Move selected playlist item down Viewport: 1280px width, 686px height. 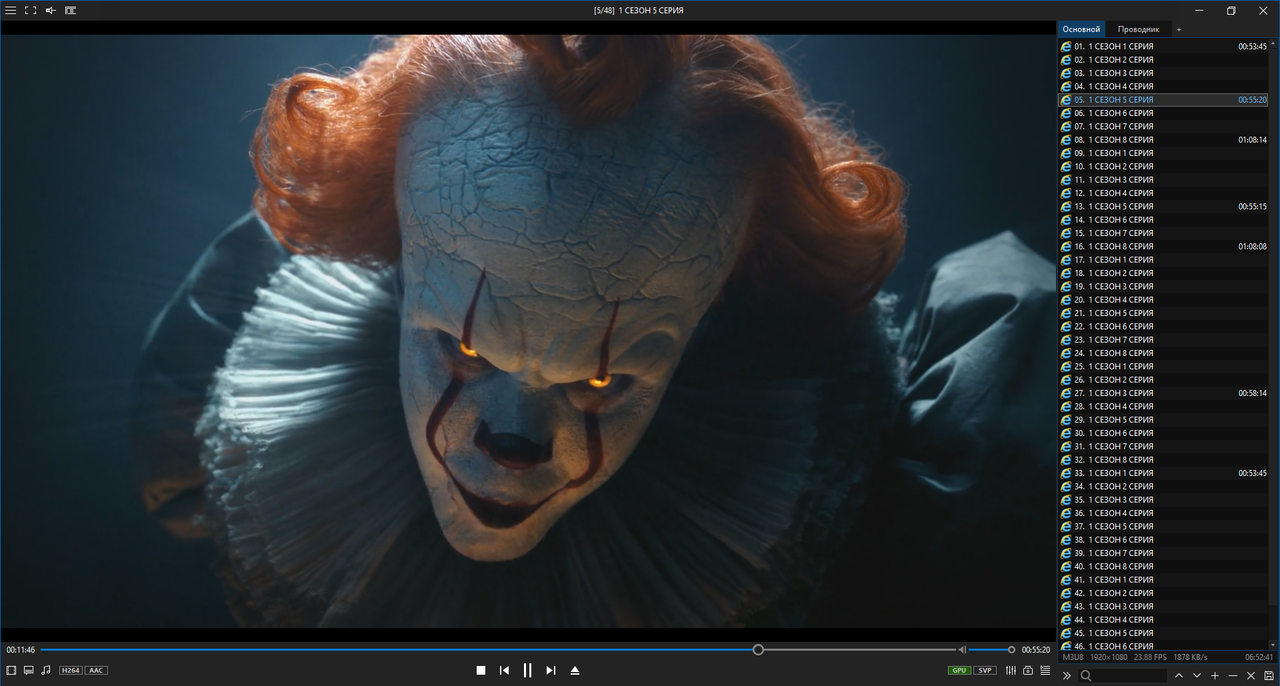pyautogui.click(x=1197, y=676)
